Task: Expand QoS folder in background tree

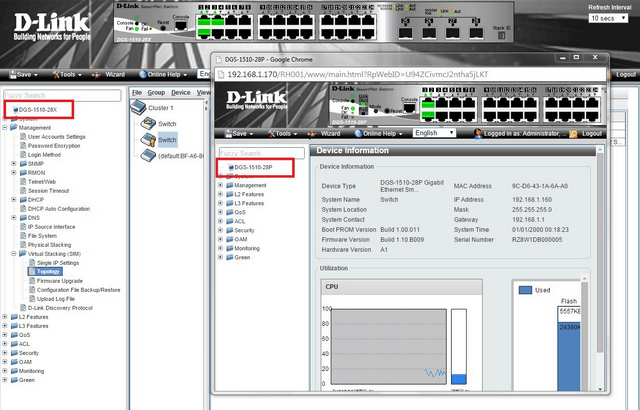Action: 5,335
